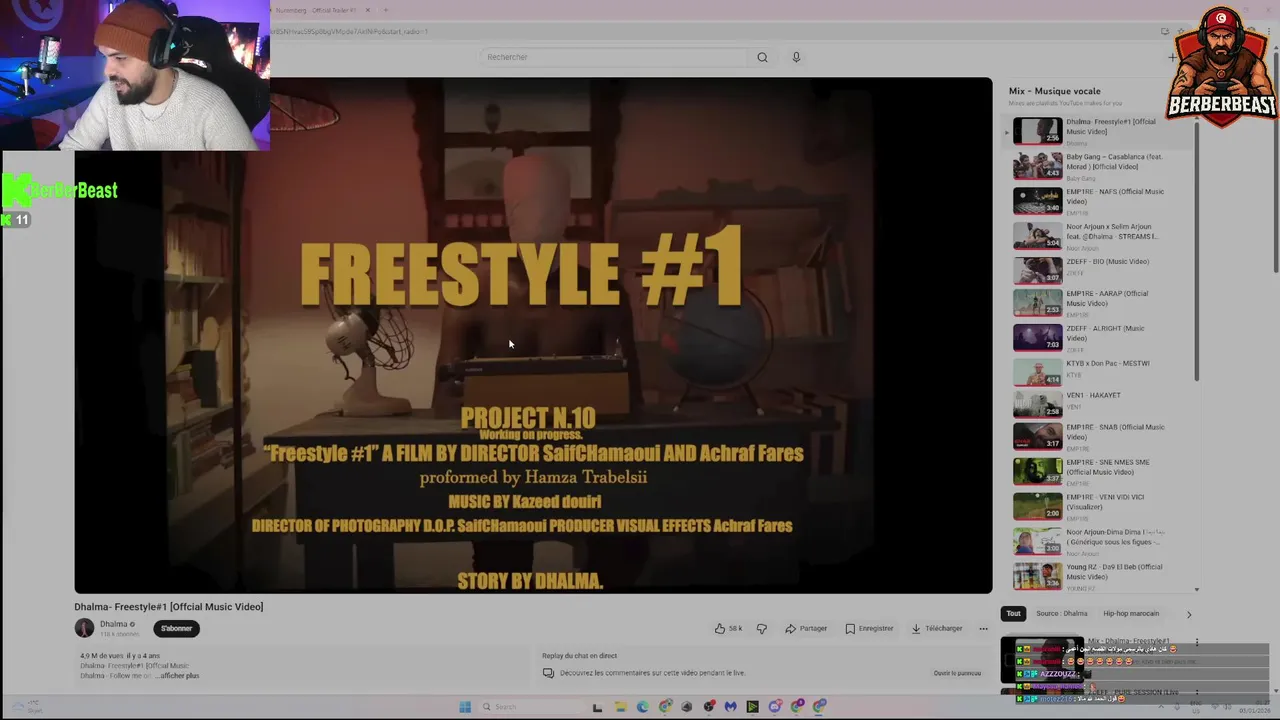Viewport: 1280px width, 720px height.
Task: Click the Mix - Musique vocale playlist title
Action: 1054,91
